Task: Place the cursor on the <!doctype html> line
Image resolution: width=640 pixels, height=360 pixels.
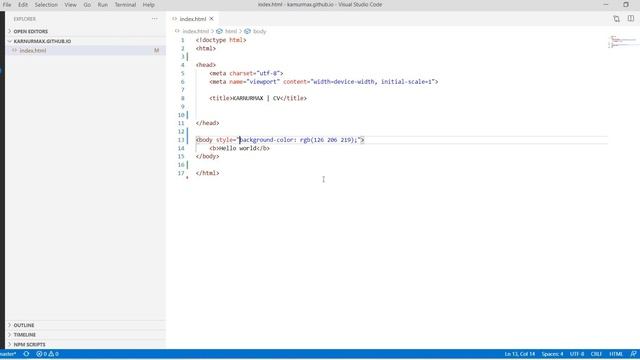Action: [x=221, y=40]
